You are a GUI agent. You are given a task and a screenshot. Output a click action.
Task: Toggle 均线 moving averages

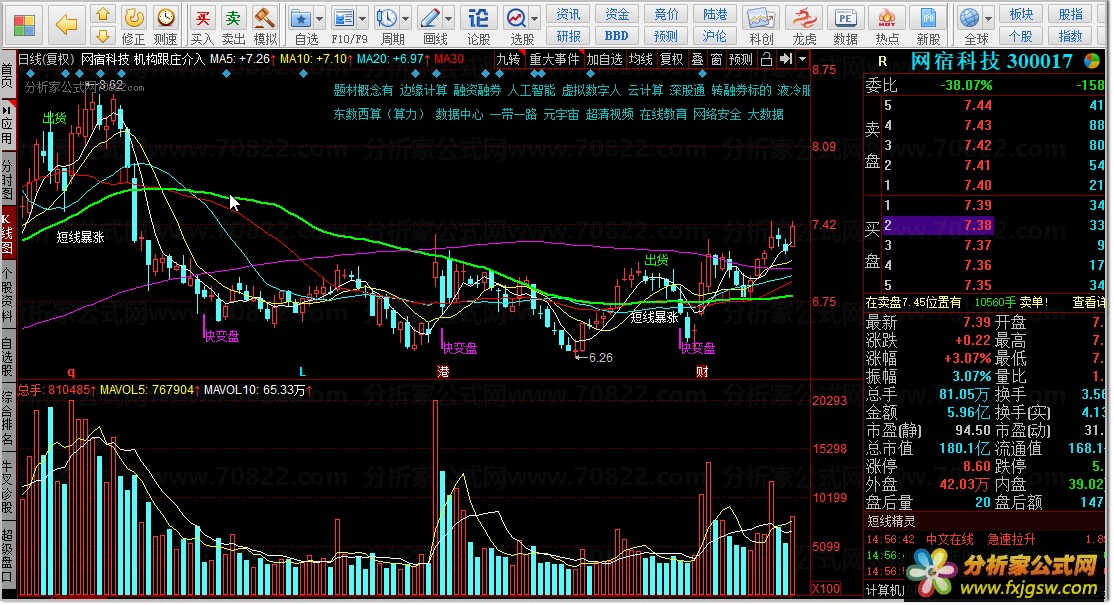tap(641, 60)
